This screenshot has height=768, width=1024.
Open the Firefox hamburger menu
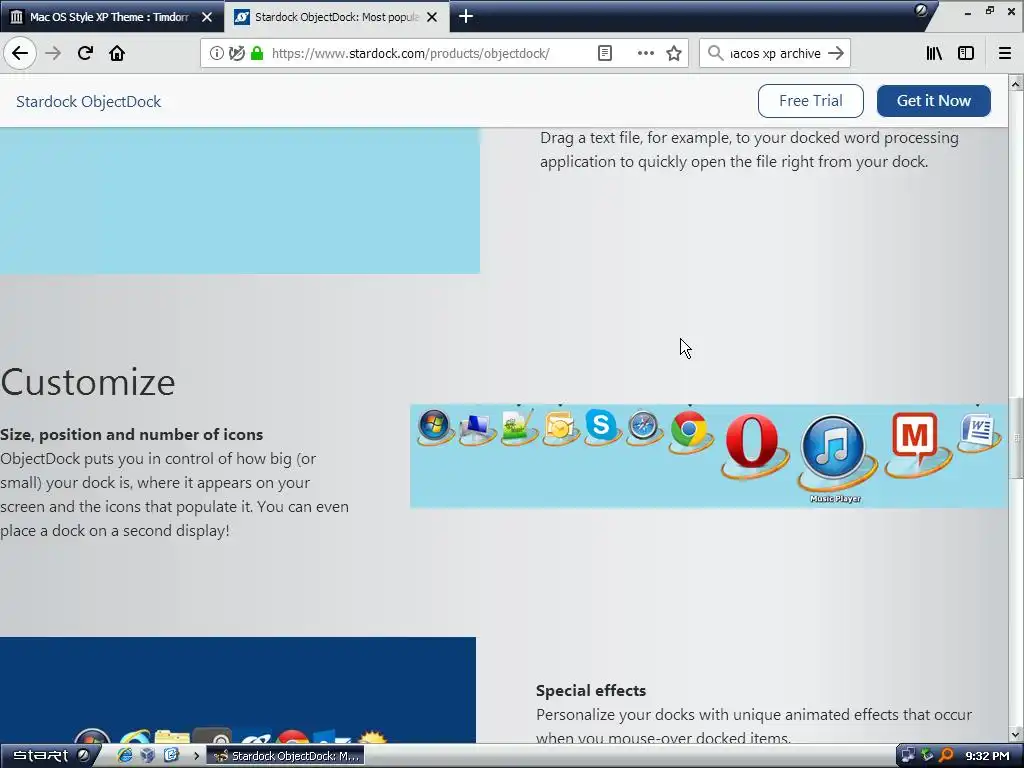[x=1005, y=53]
